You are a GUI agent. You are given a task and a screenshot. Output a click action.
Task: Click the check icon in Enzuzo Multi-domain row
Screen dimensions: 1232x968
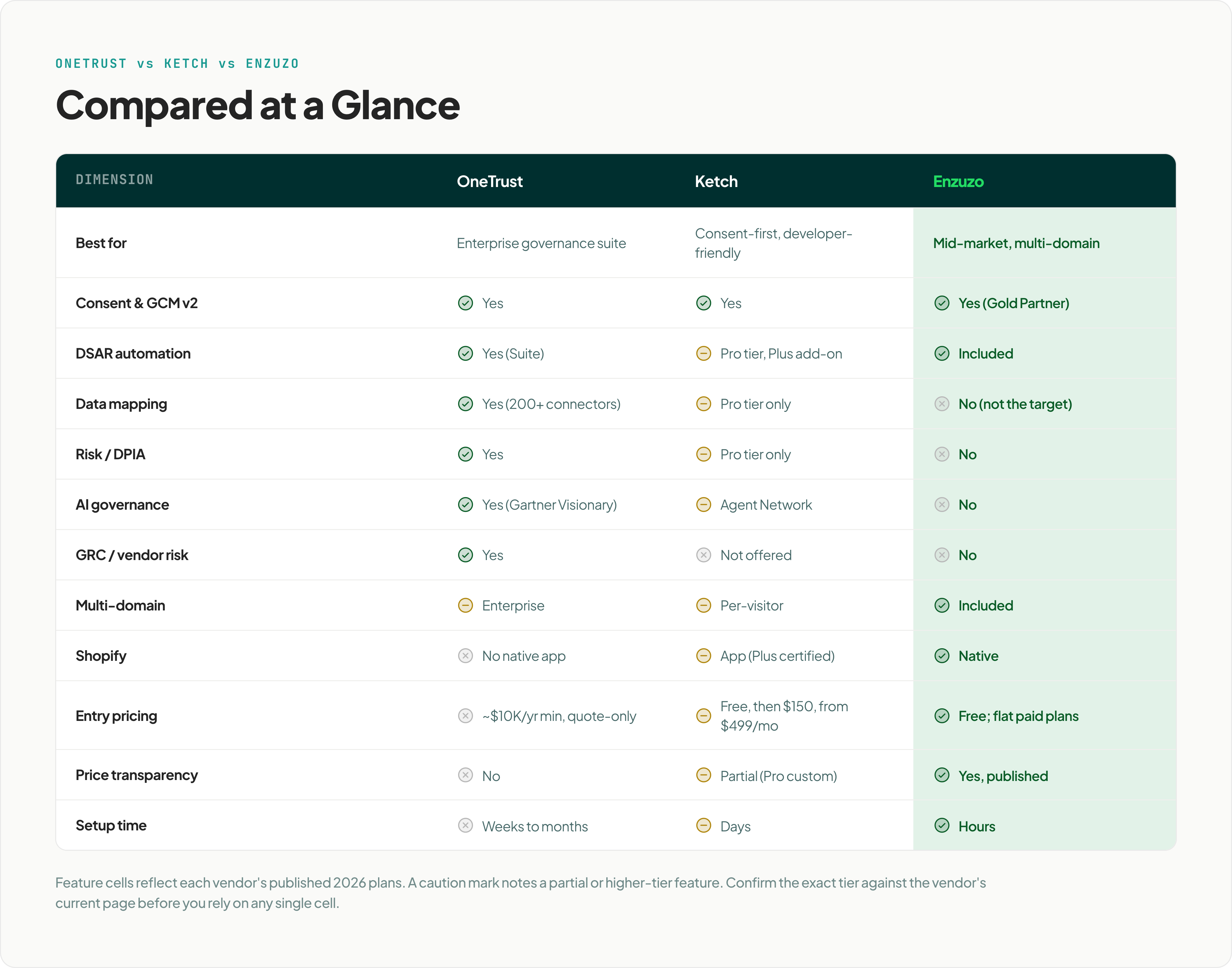click(x=942, y=606)
